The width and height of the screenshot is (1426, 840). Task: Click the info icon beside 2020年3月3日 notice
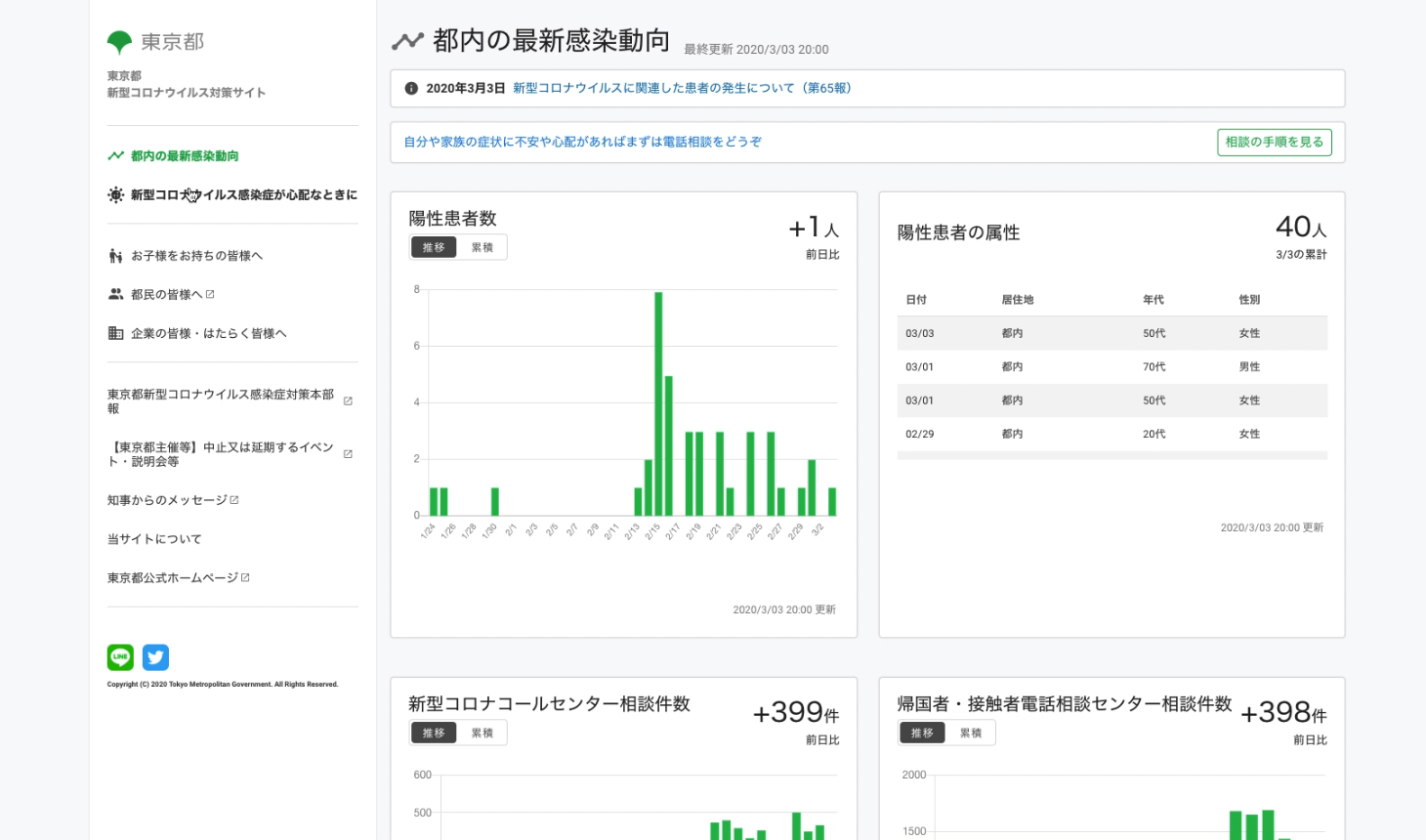click(x=411, y=88)
